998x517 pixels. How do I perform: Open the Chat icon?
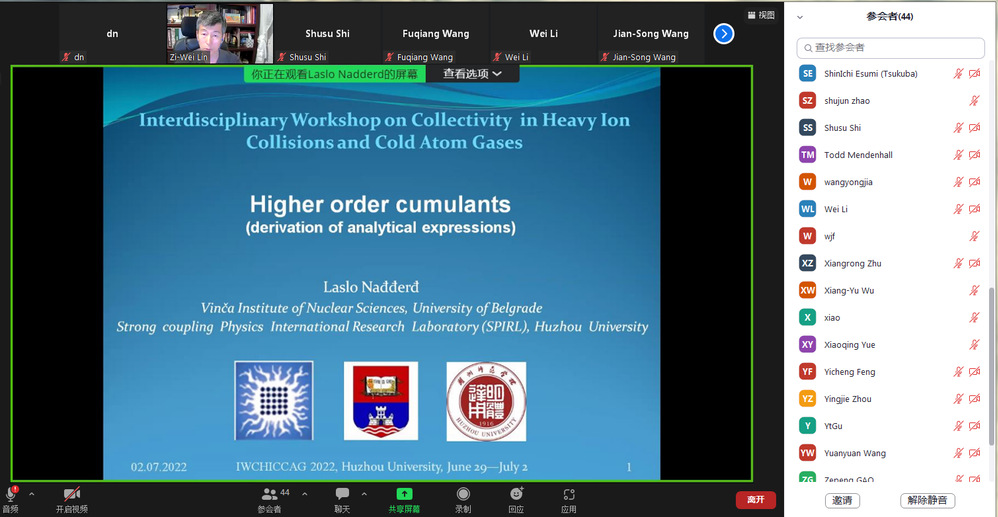(x=342, y=494)
